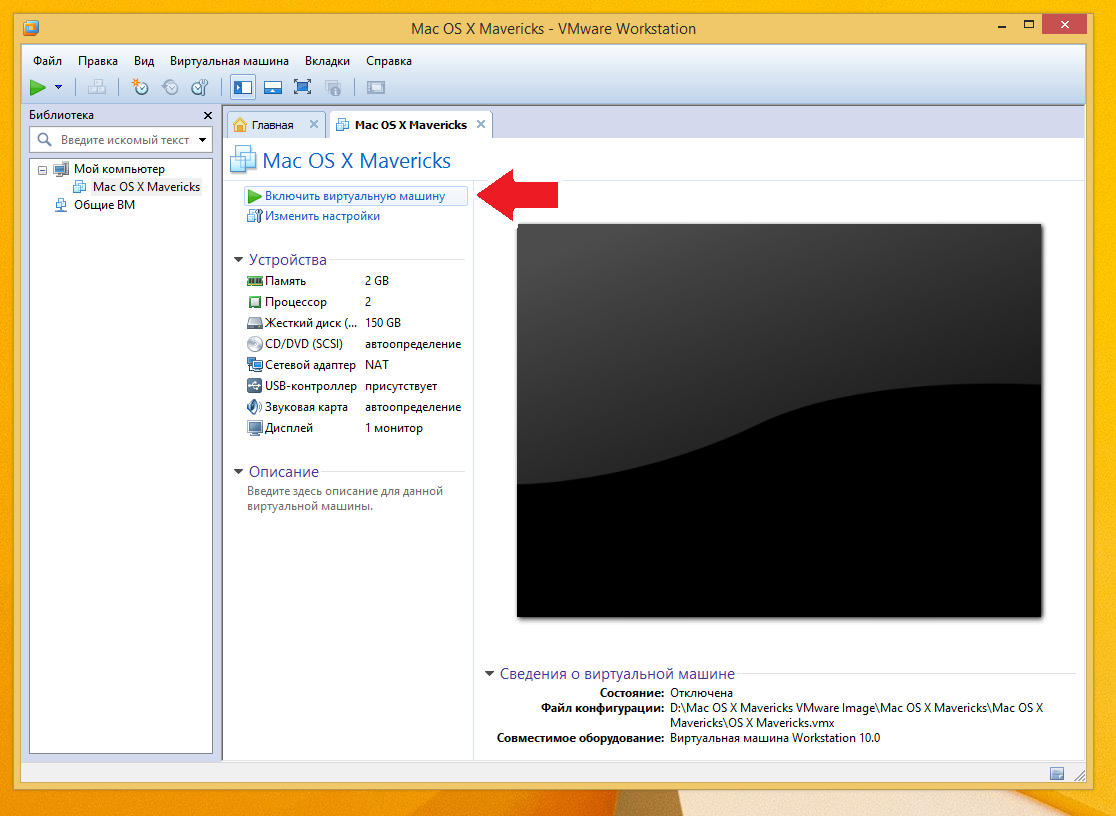Toggle the library sidebar view icon
Image resolution: width=1116 pixels, height=816 pixels.
pos(243,88)
